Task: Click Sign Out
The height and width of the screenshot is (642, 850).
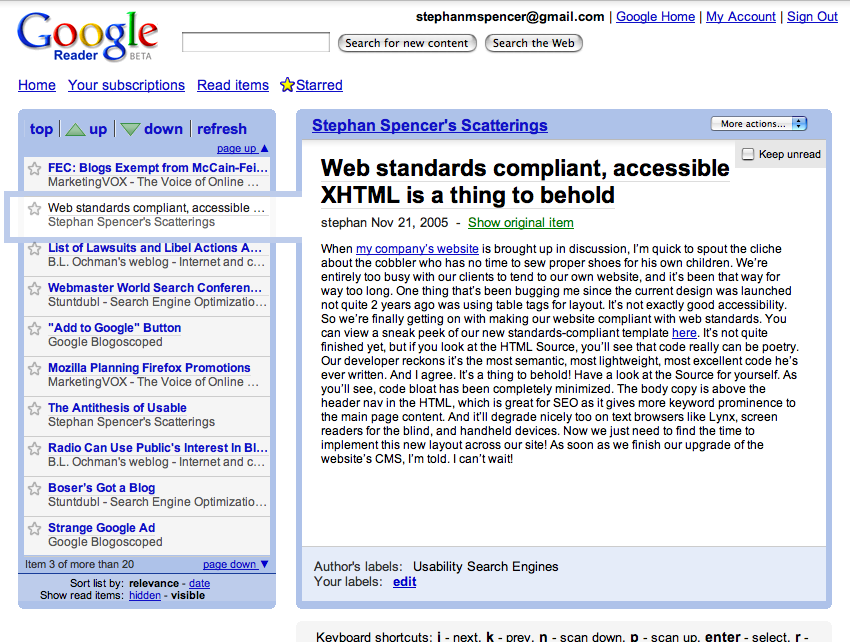Action: pos(812,17)
